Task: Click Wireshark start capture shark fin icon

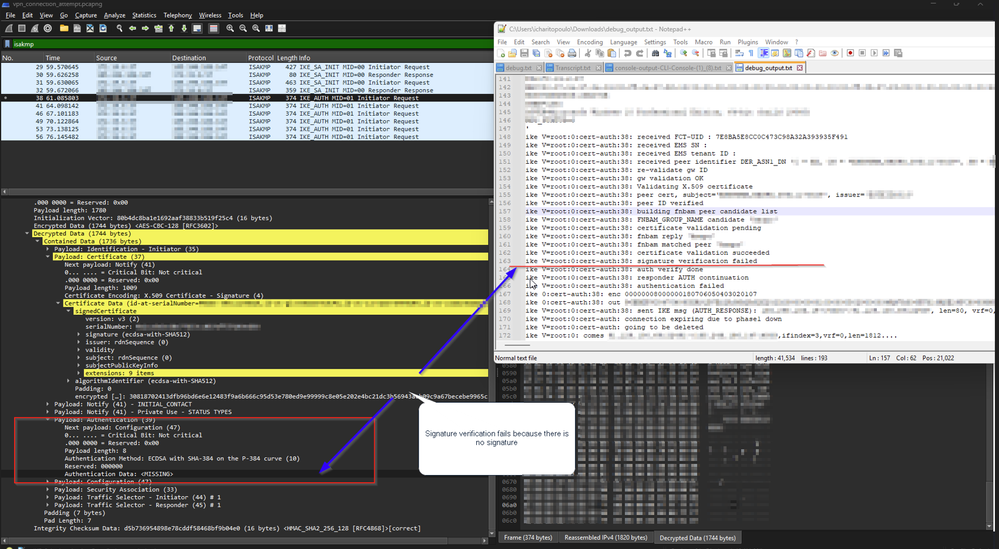Action: (8, 29)
